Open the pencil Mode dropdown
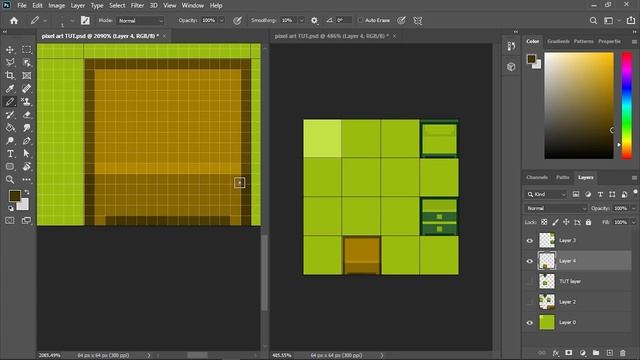The height and width of the screenshot is (360, 640). pyautogui.click(x=141, y=20)
